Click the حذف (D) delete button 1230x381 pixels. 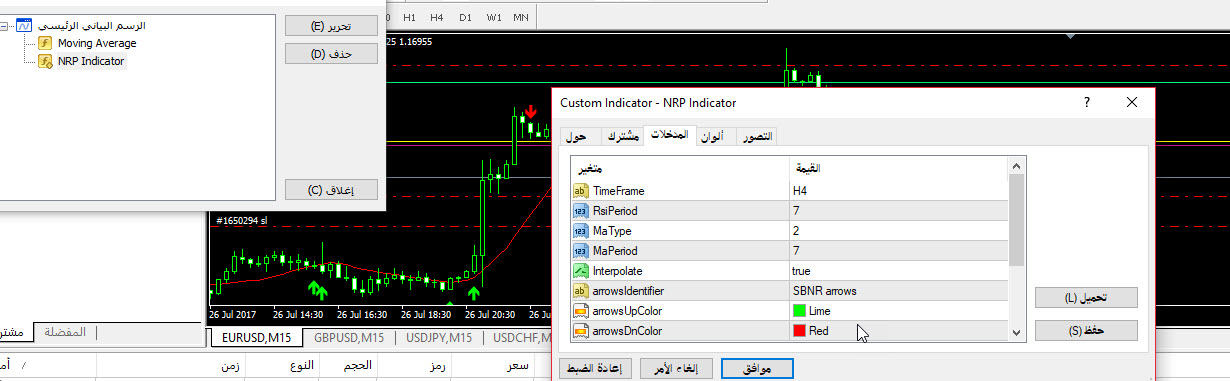coord(331,54)
